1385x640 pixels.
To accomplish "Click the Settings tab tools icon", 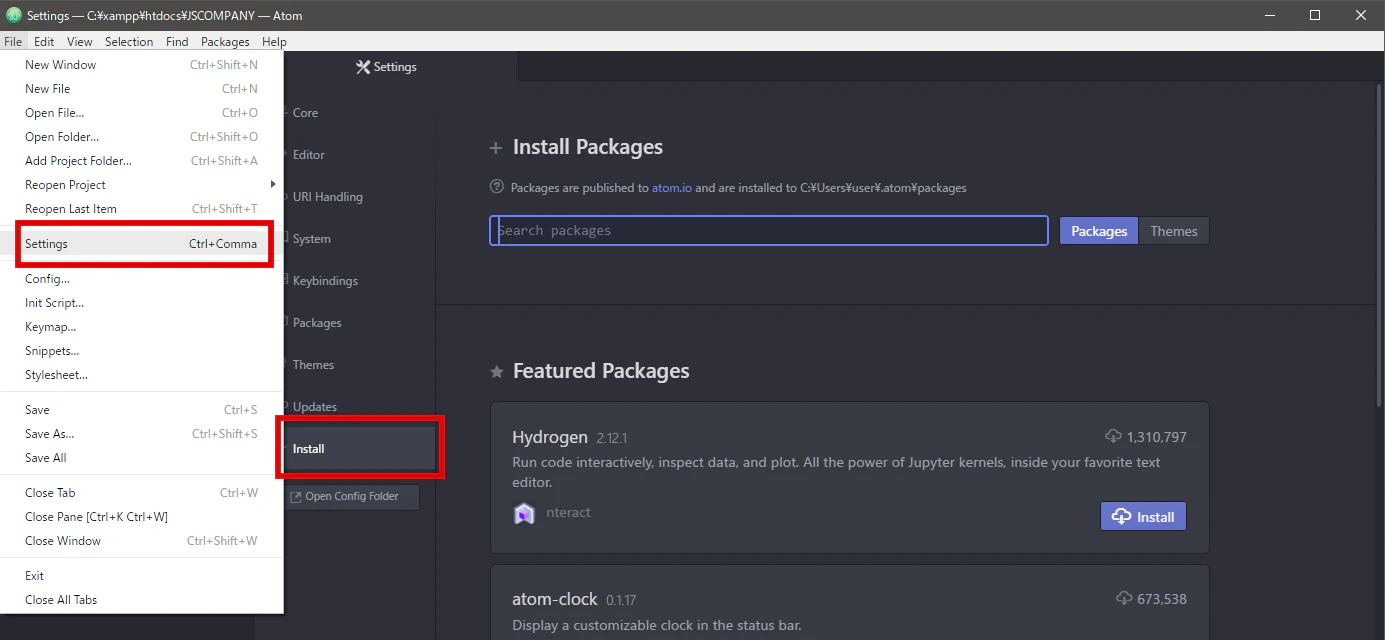I will click(x=363, y=67).
